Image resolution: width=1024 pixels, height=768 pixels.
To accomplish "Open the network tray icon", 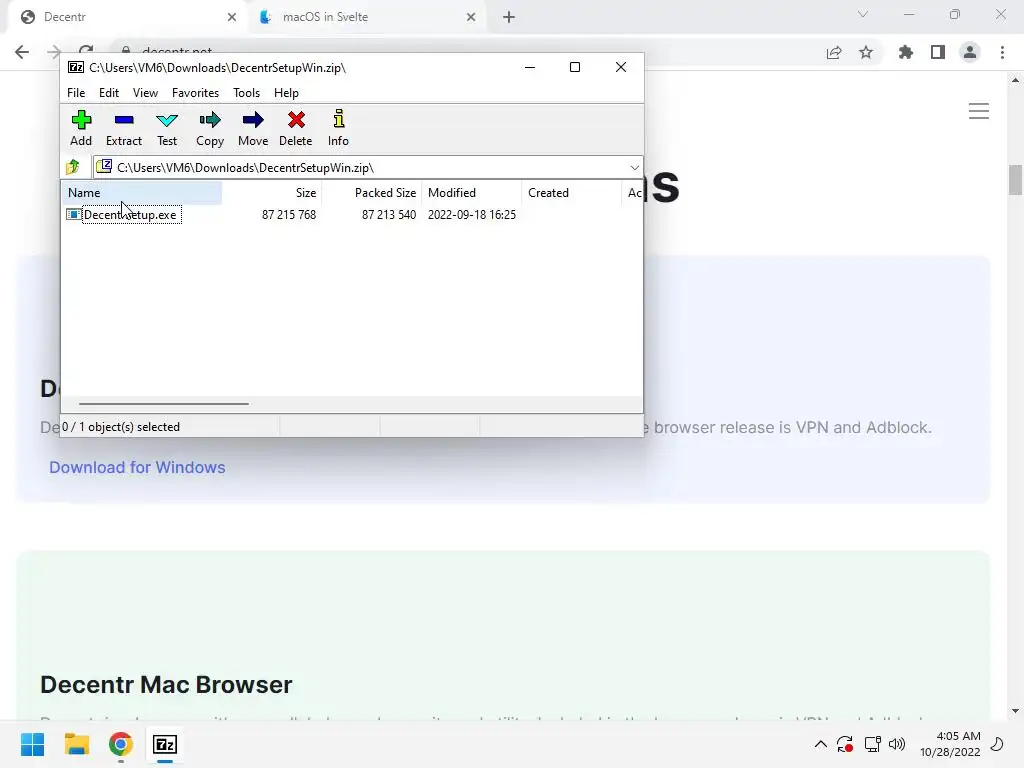I will click(x=872, y=744).
